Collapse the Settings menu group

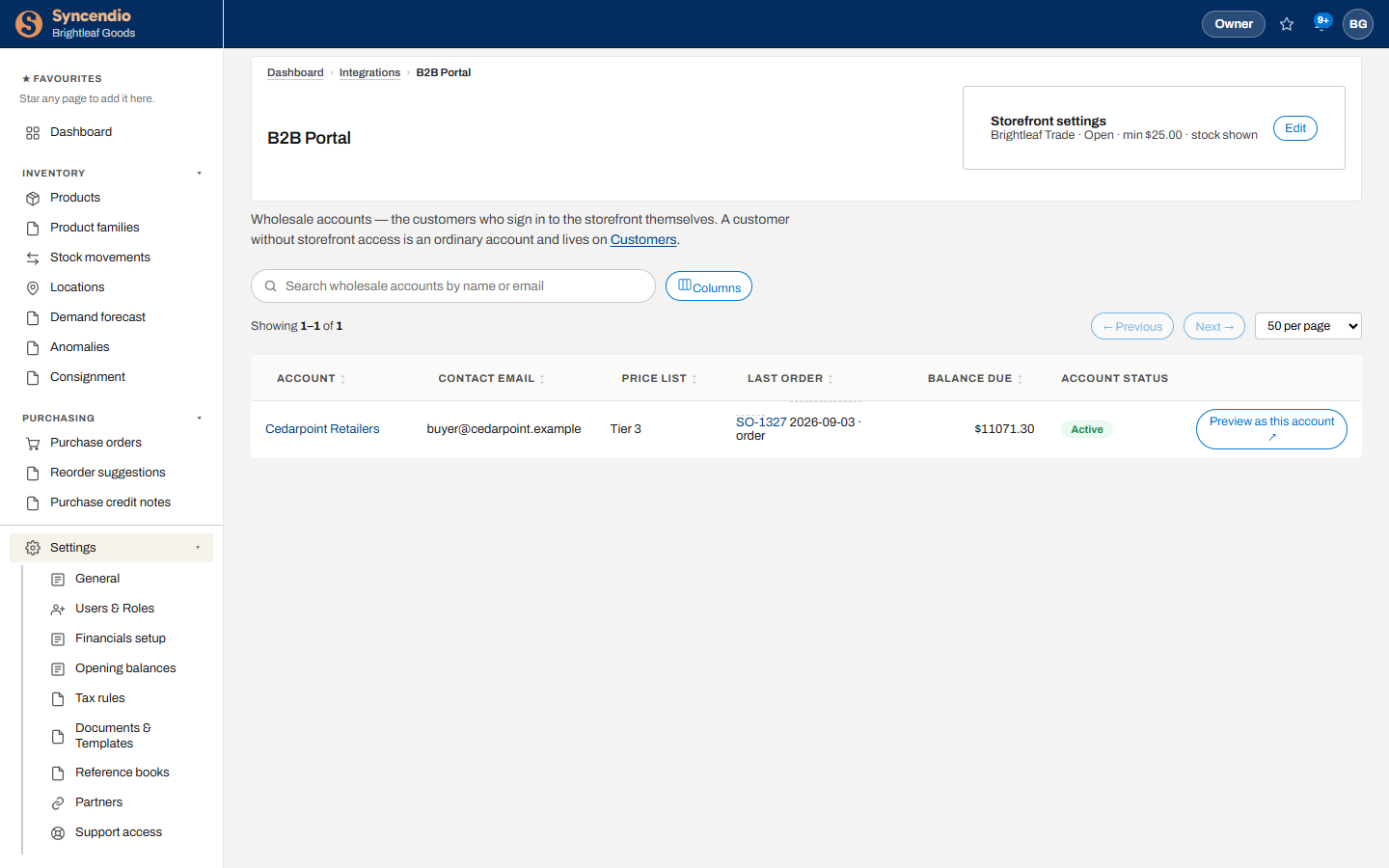[x=198, y=548]
